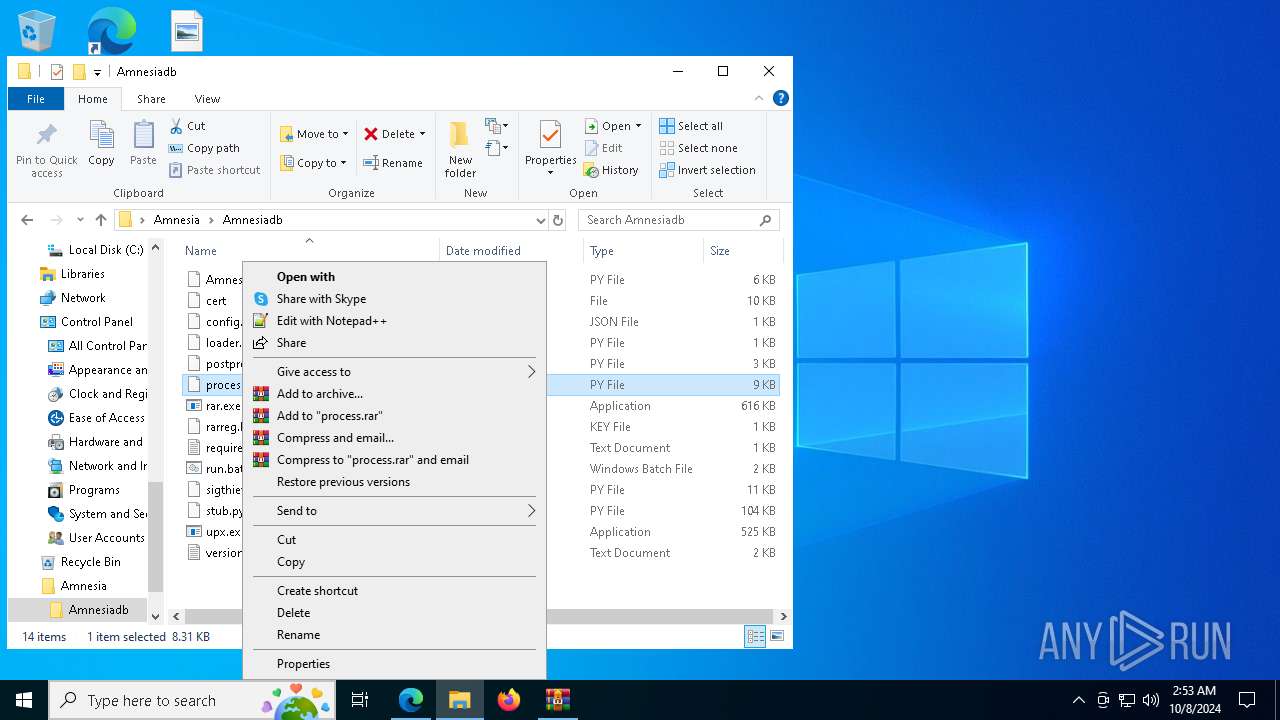Click the Search Amnesiadb field
1280x720 pixels.
pos(678,220)
